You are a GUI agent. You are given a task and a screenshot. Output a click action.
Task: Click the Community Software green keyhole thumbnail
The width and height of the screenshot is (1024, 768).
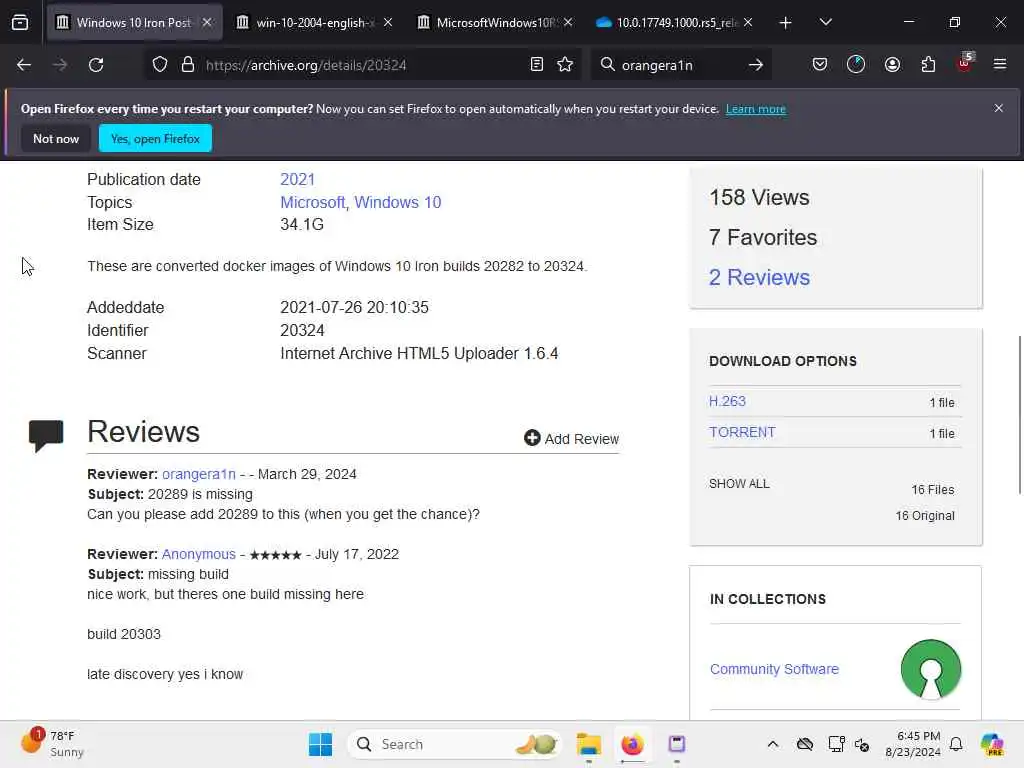click(931, 669)
